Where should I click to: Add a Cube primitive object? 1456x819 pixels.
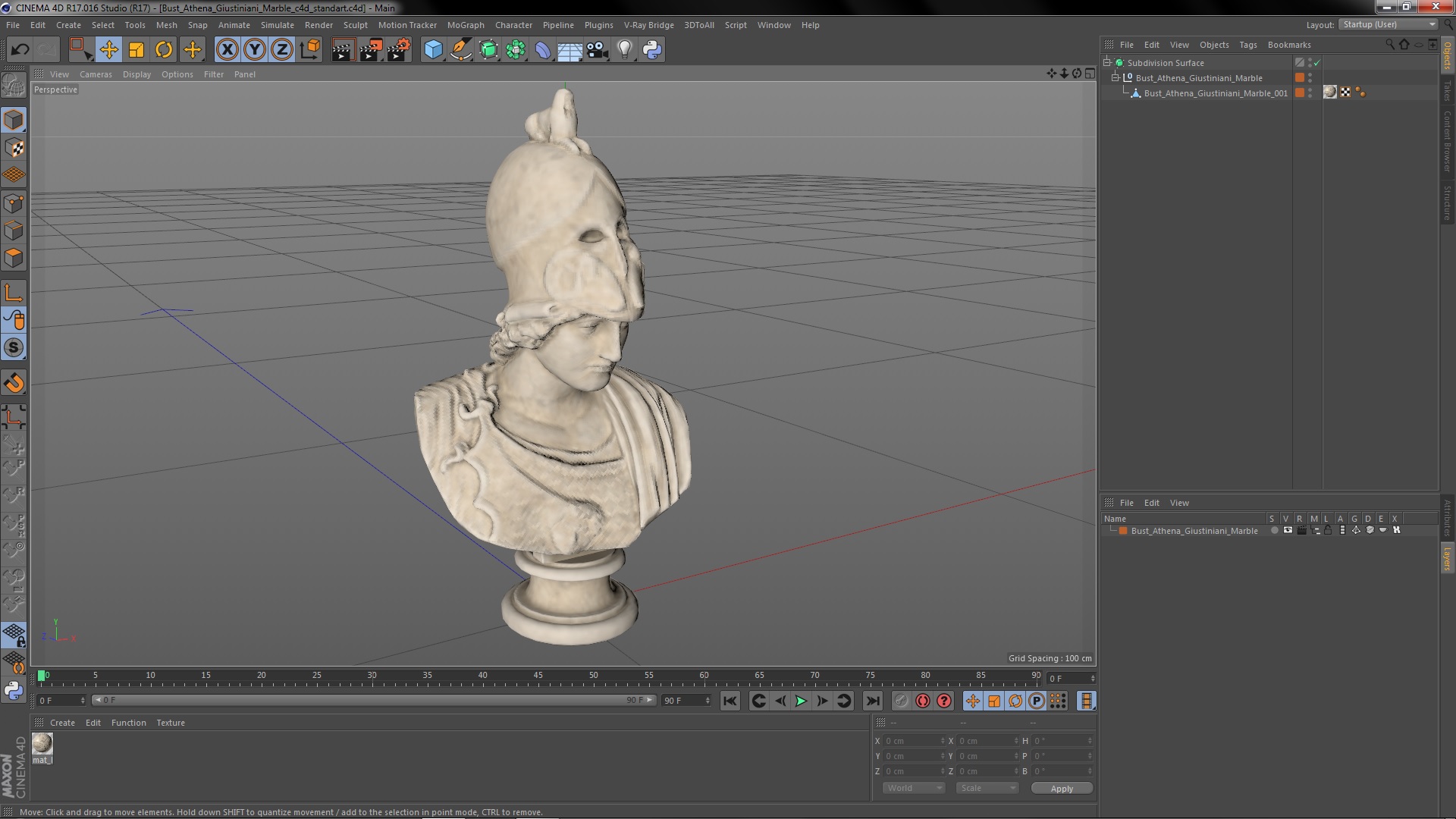pos(433,50)
